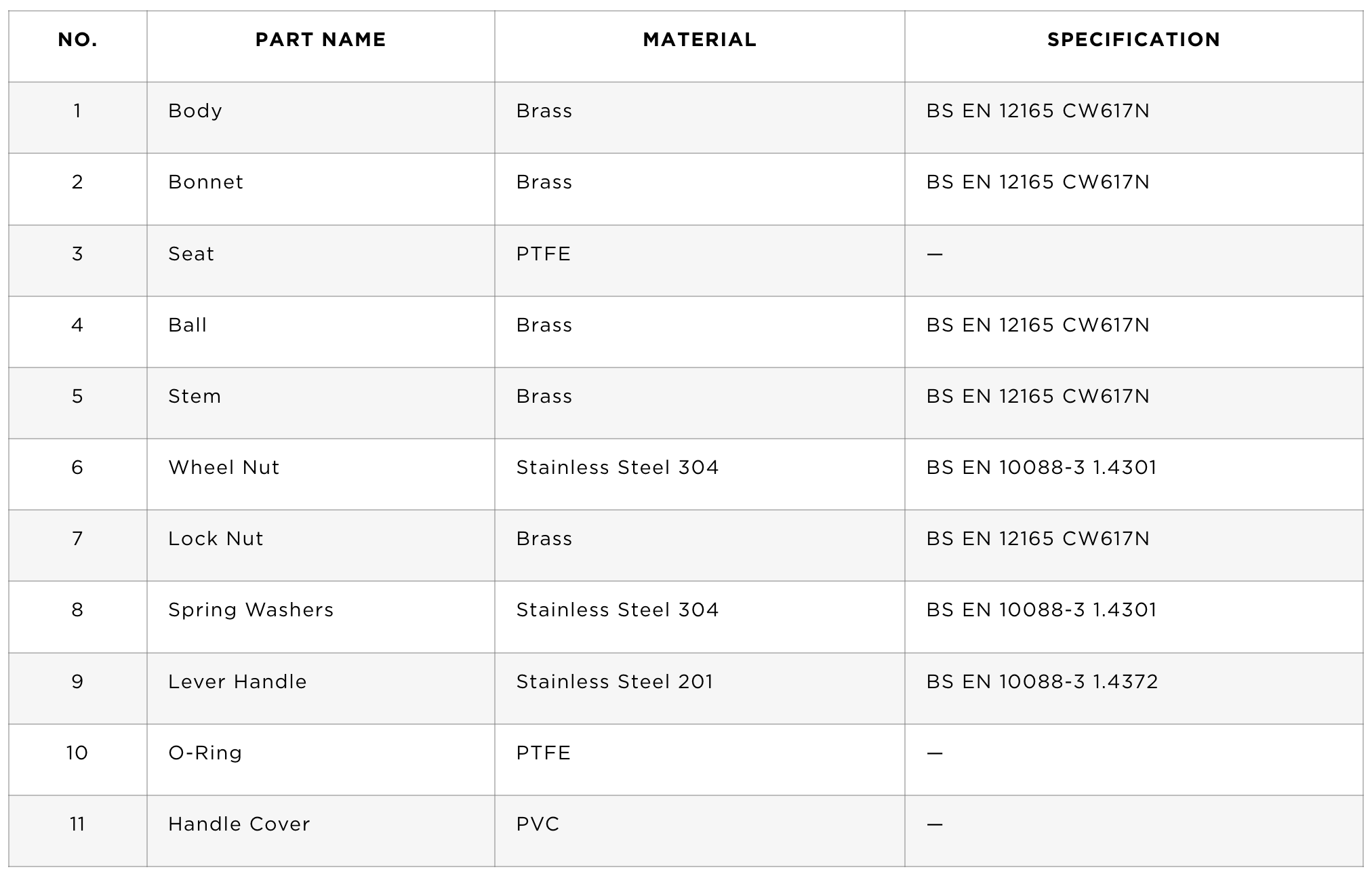The height and width of the screenshot is (876, 1372).
Task: Click the Seat part name cell
Action: [x=321, y=260]
